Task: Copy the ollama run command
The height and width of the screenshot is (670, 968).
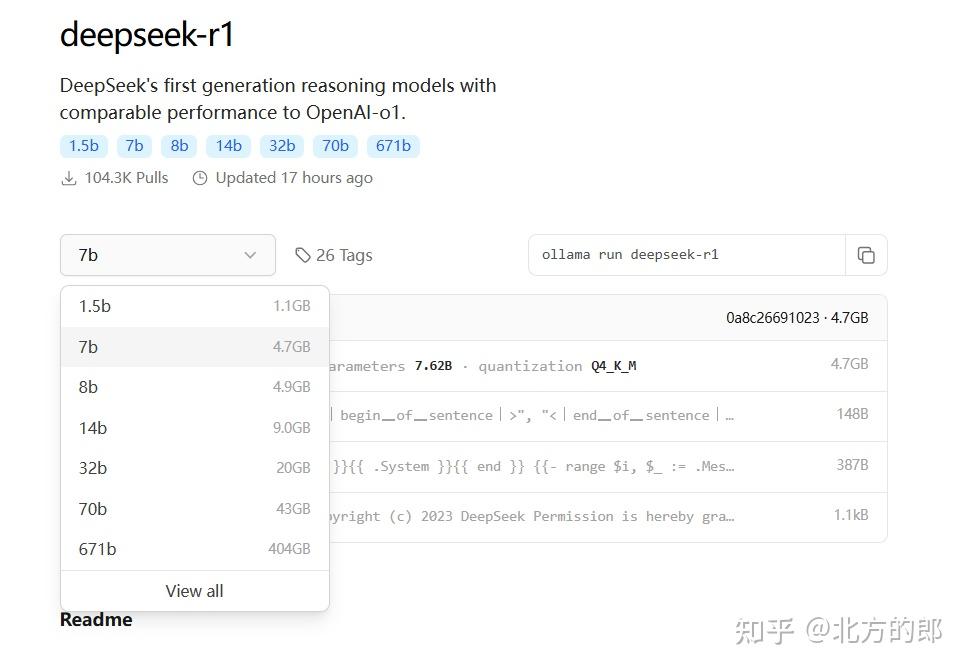Action: [x=865, y=255]
